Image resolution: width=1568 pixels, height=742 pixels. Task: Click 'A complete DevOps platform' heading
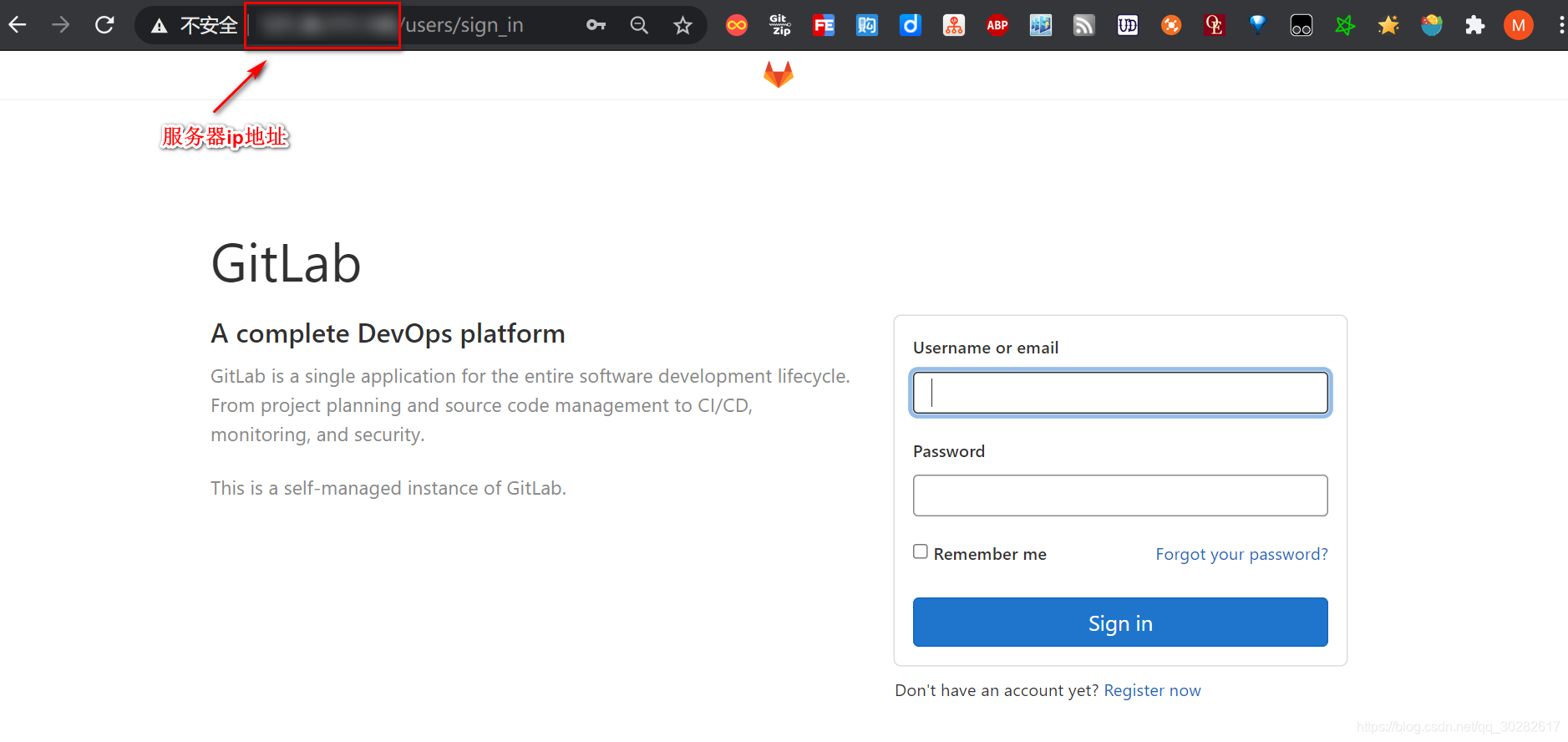click(x=388, y=333)
